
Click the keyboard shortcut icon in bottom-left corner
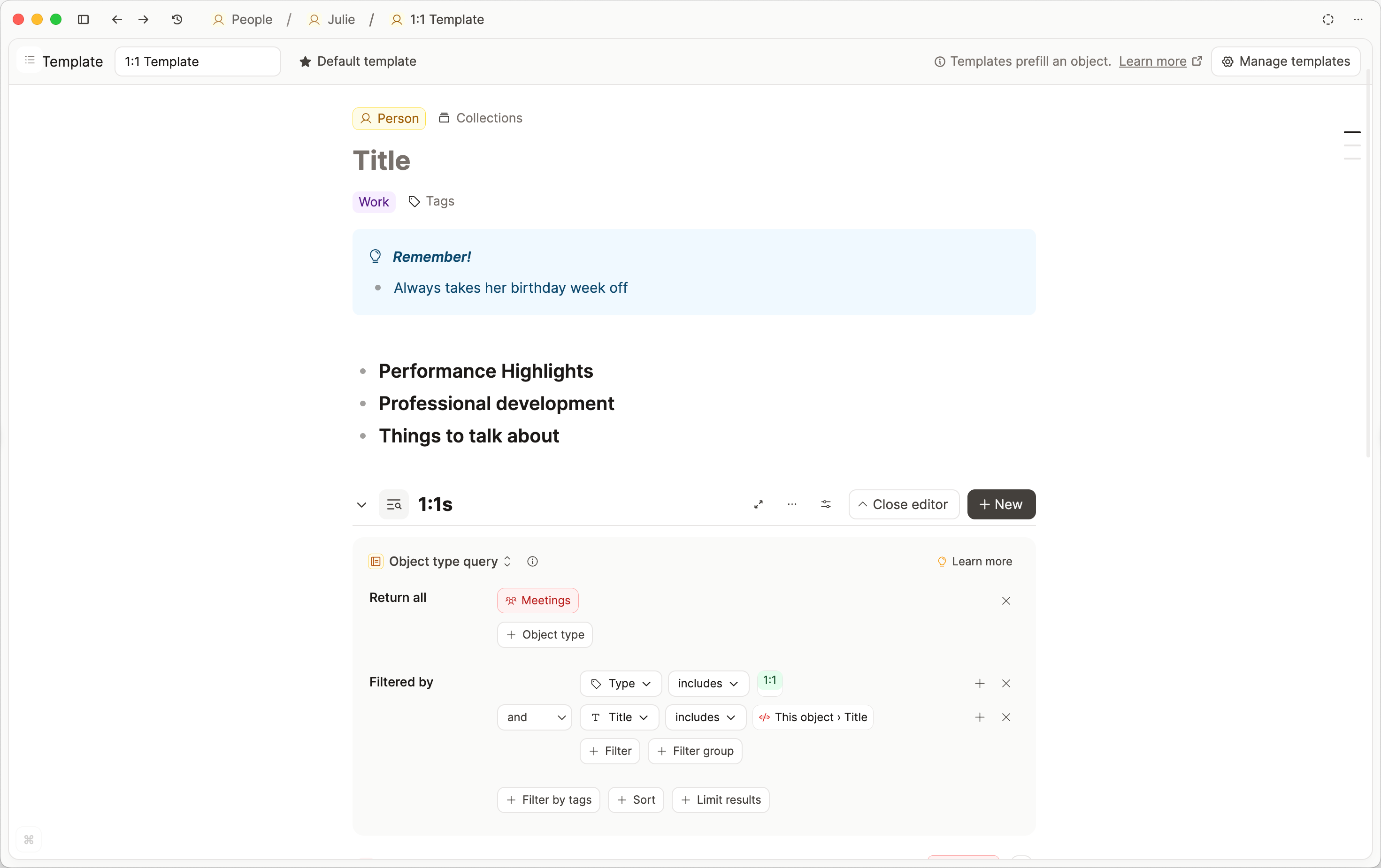coord(29,839)
